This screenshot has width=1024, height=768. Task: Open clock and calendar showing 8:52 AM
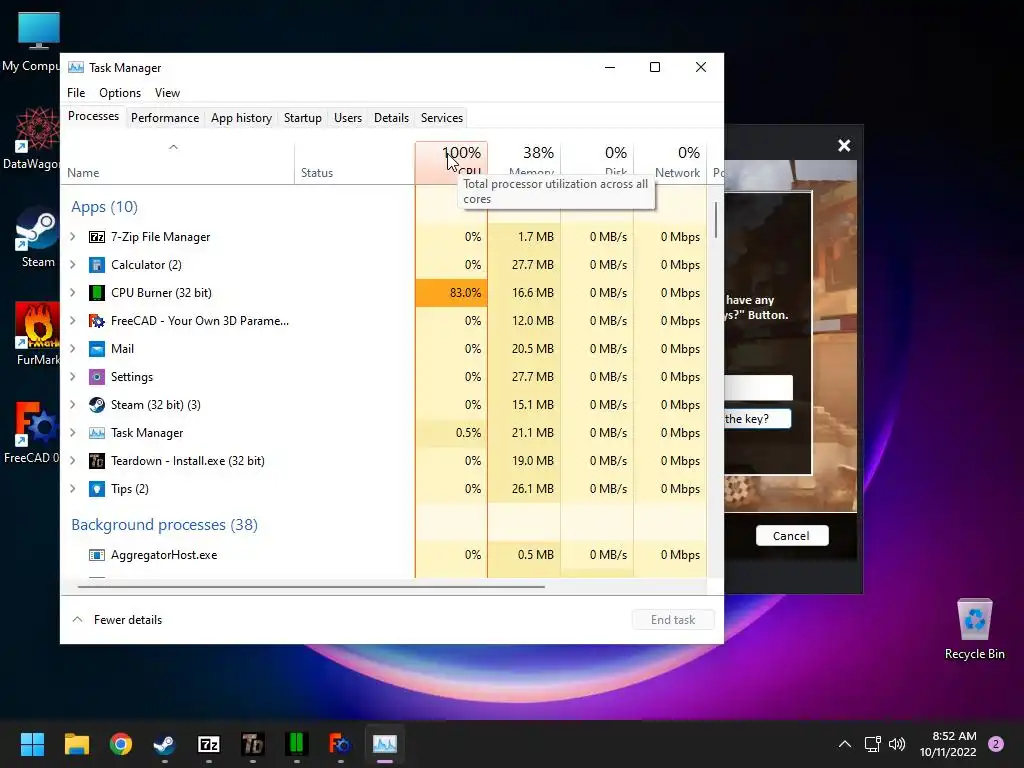pos(948,744)
